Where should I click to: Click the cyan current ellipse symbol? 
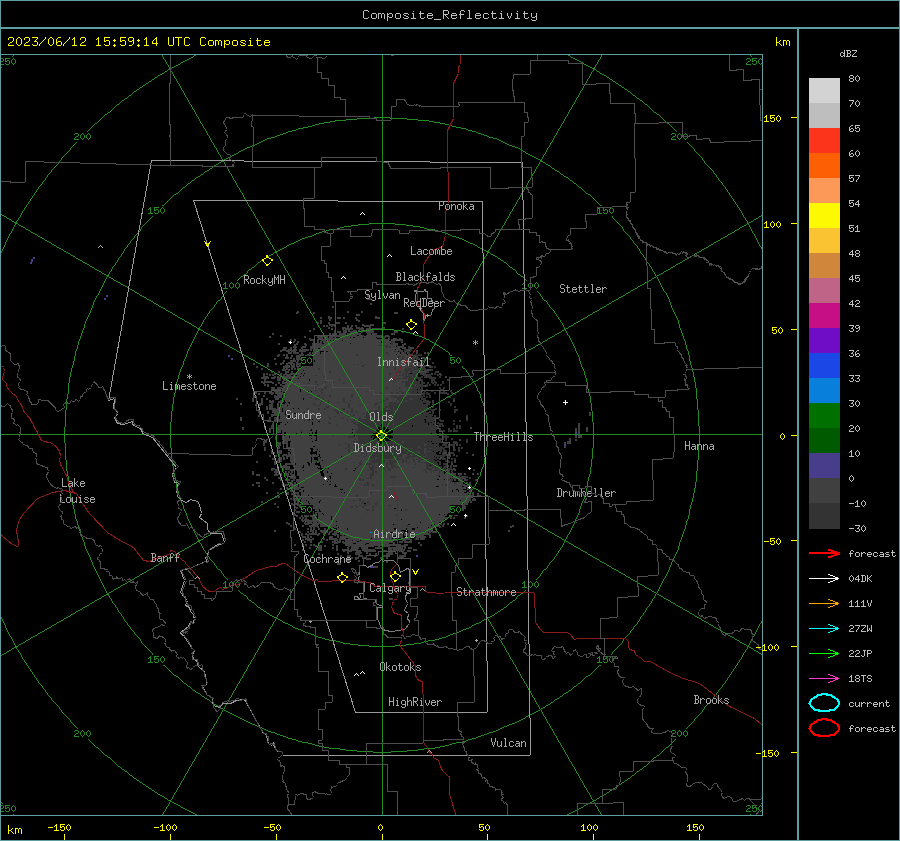click(824, 703)
